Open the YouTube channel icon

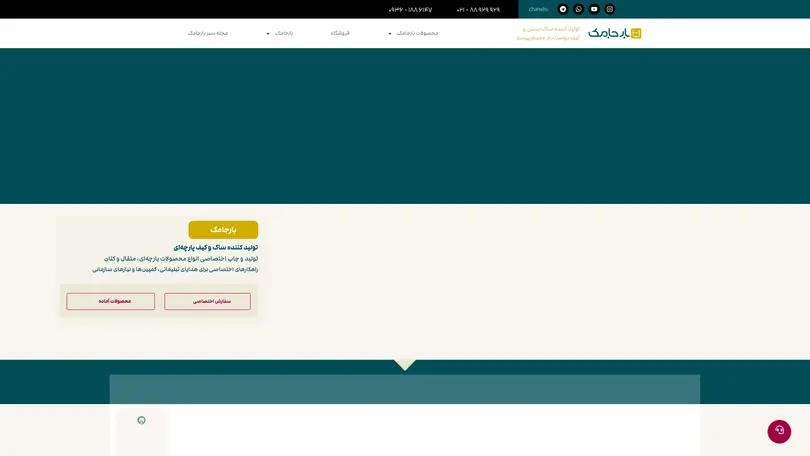coord(594,9)
